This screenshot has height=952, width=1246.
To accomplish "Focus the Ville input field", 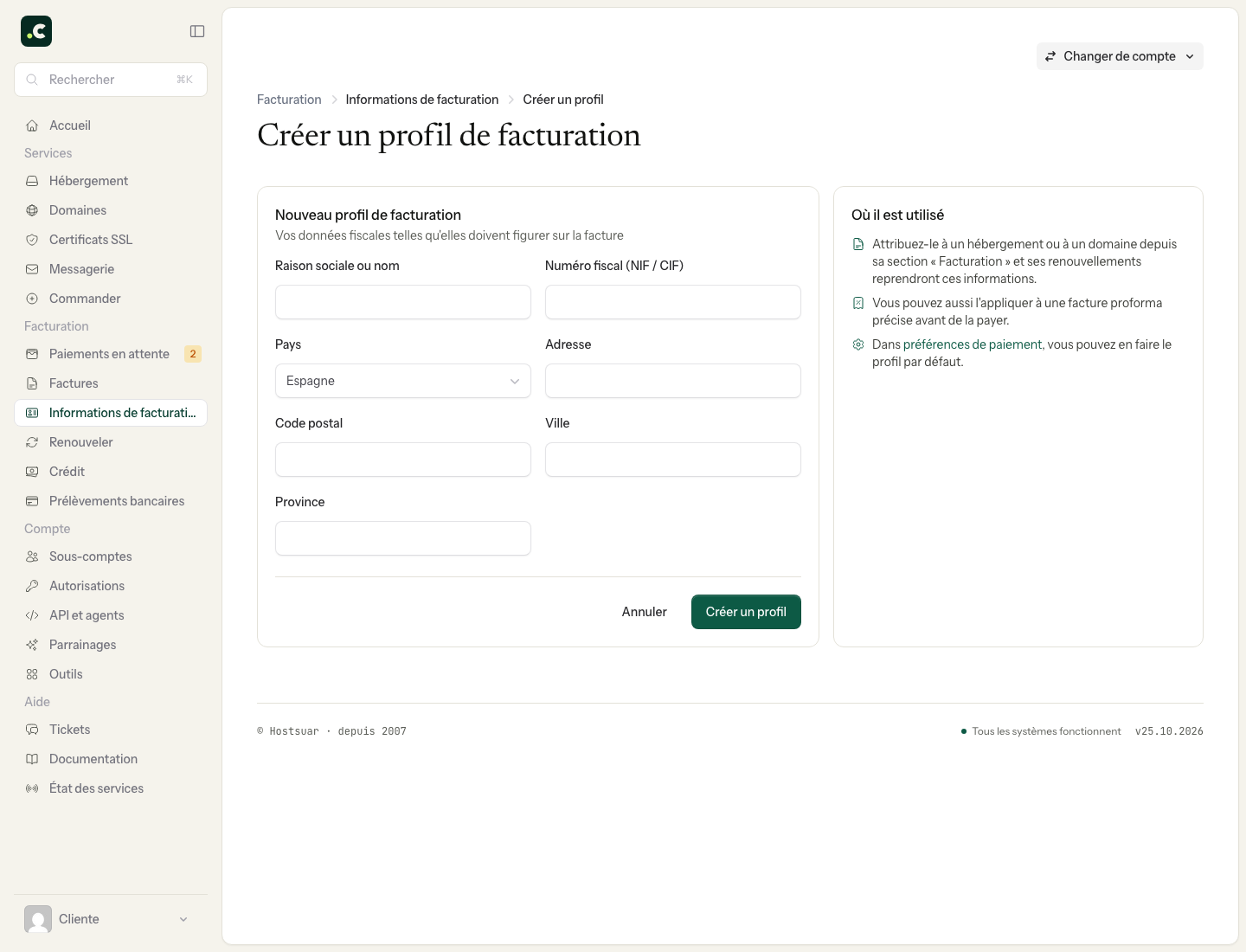I will 673,460.
